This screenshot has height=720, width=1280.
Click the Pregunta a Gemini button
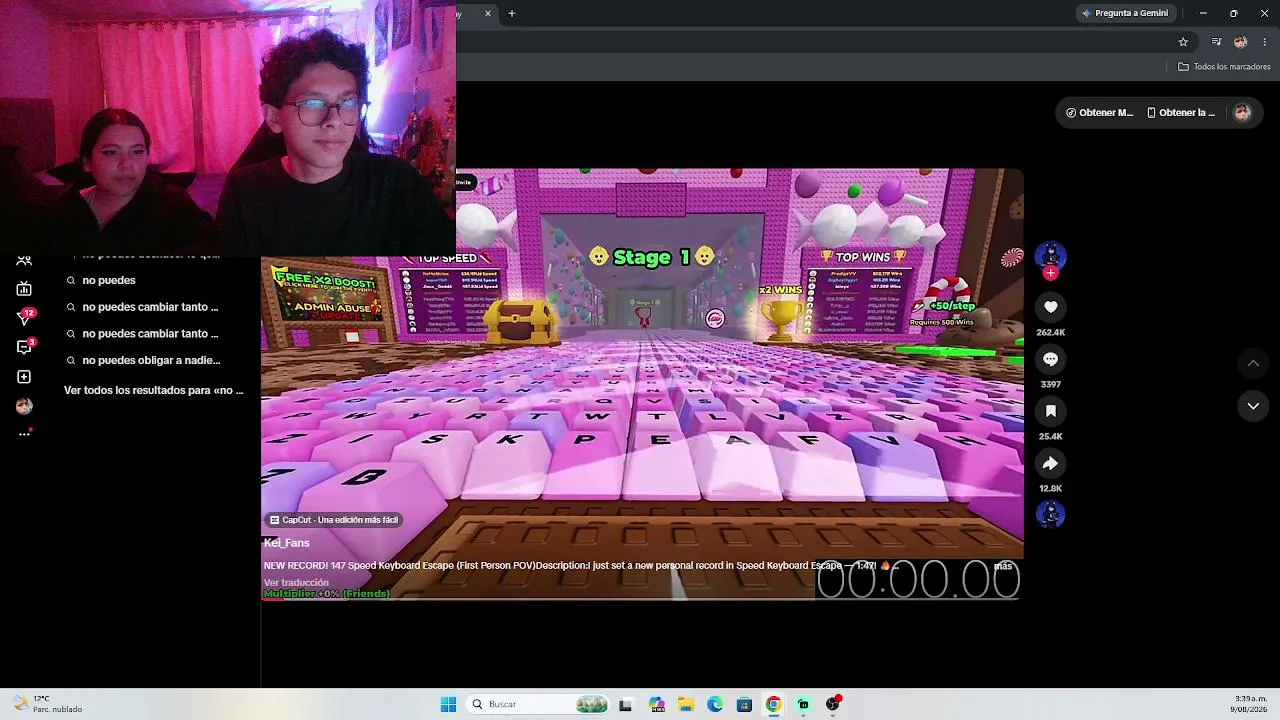point(1125,13)
